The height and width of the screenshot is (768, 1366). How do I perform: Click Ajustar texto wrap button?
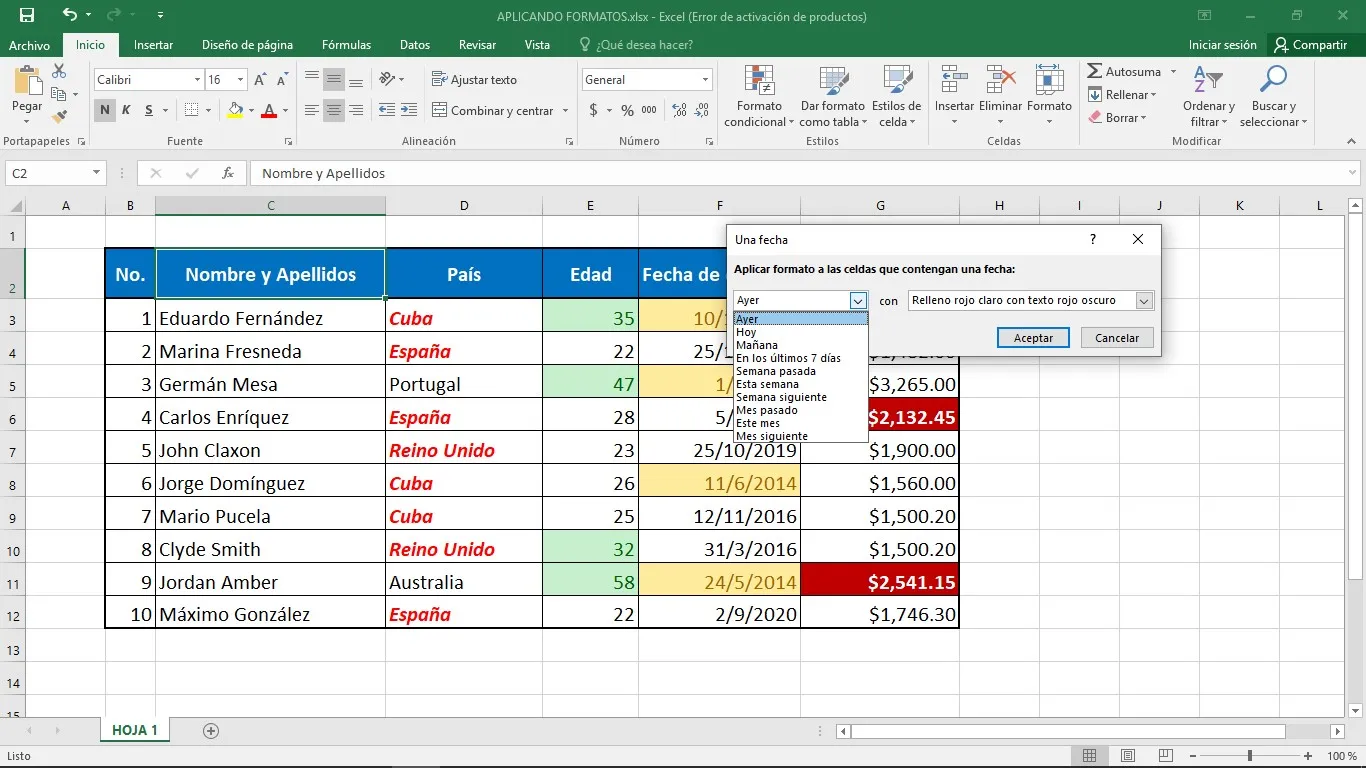point(475,79)
